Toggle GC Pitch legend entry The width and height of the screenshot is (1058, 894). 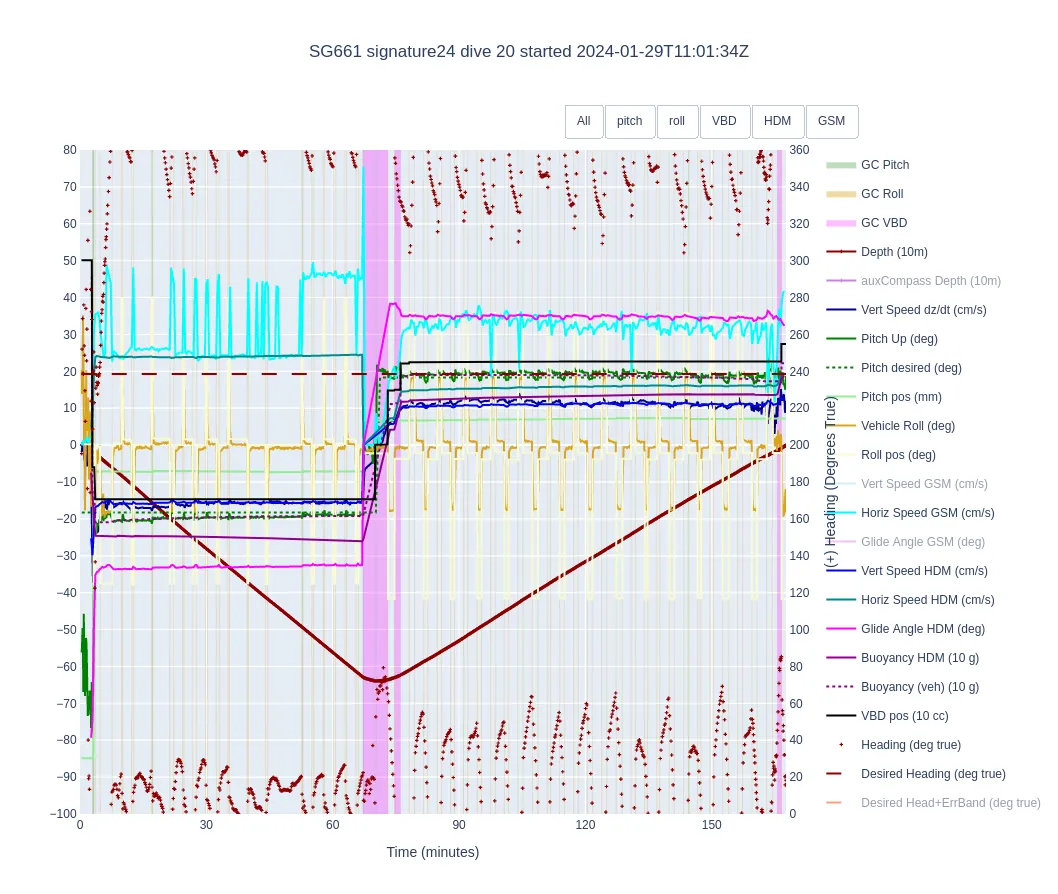(x=868, y=165)
